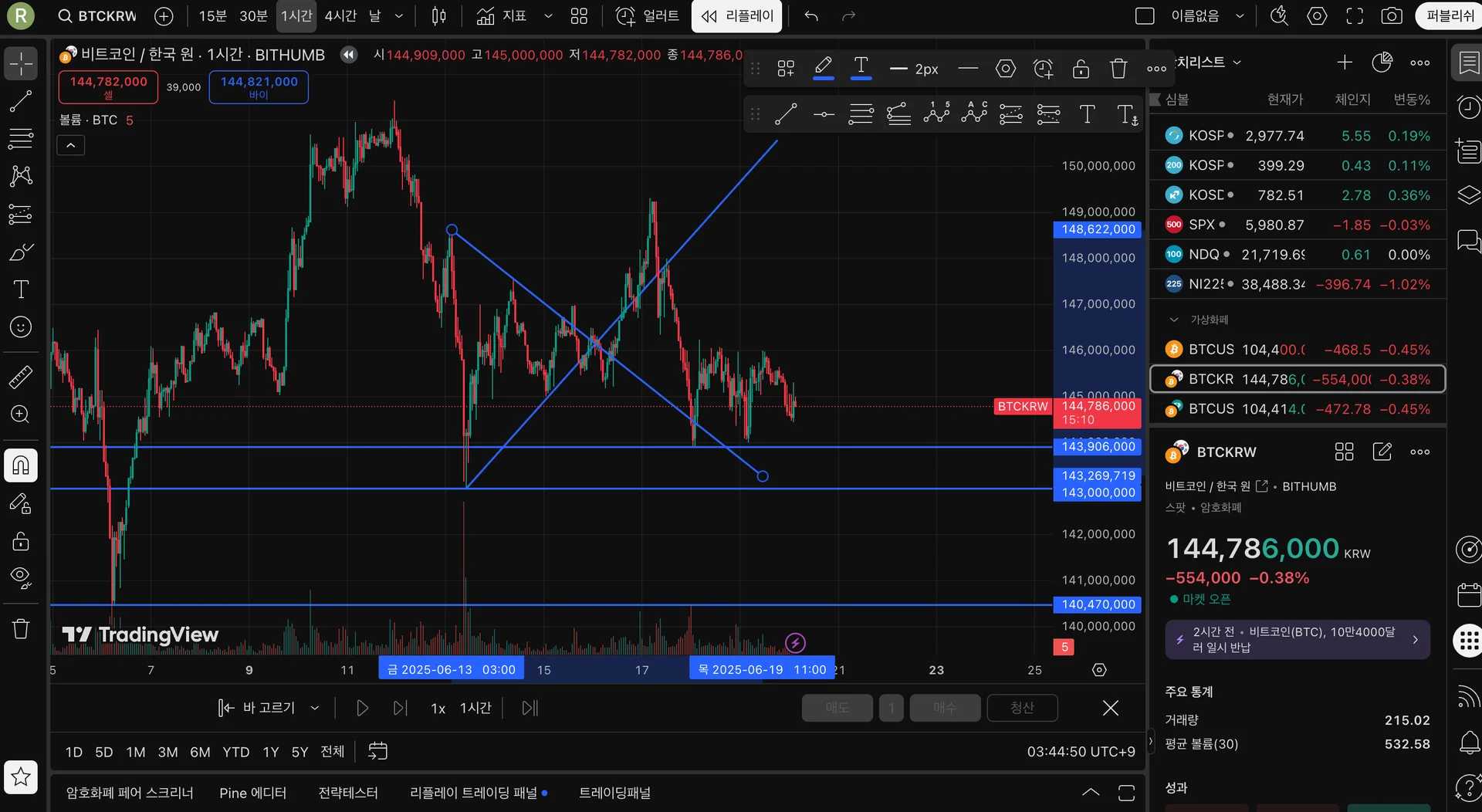Open the 암호화폐 페어 스크리너 tab
The height and width of the screenshot is (812, 1482).
click(130, 793)
